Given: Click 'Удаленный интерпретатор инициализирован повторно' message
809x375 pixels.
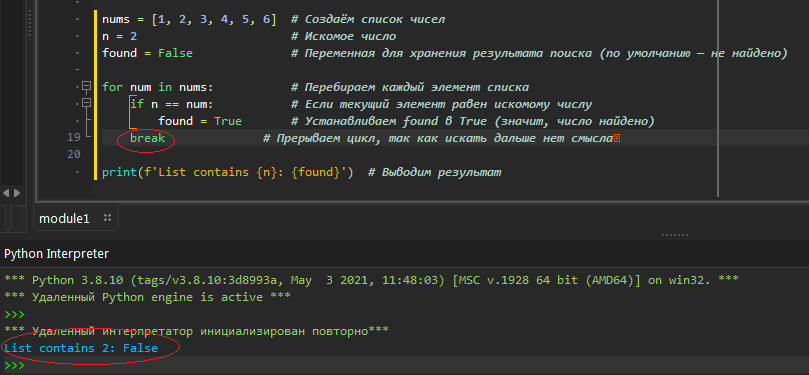Looking at the screenshot, I should [196, 331].
